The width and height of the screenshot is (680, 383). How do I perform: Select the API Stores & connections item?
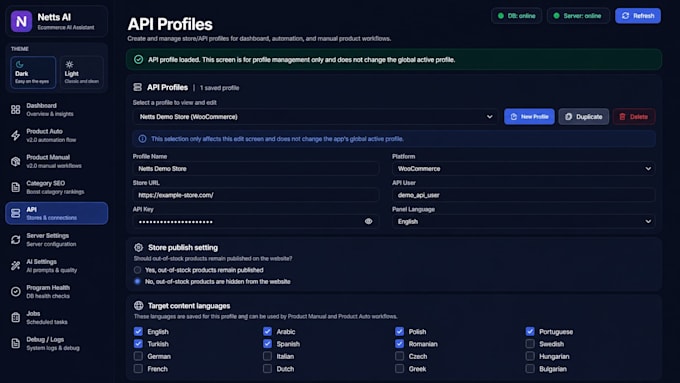coord(57,213)
